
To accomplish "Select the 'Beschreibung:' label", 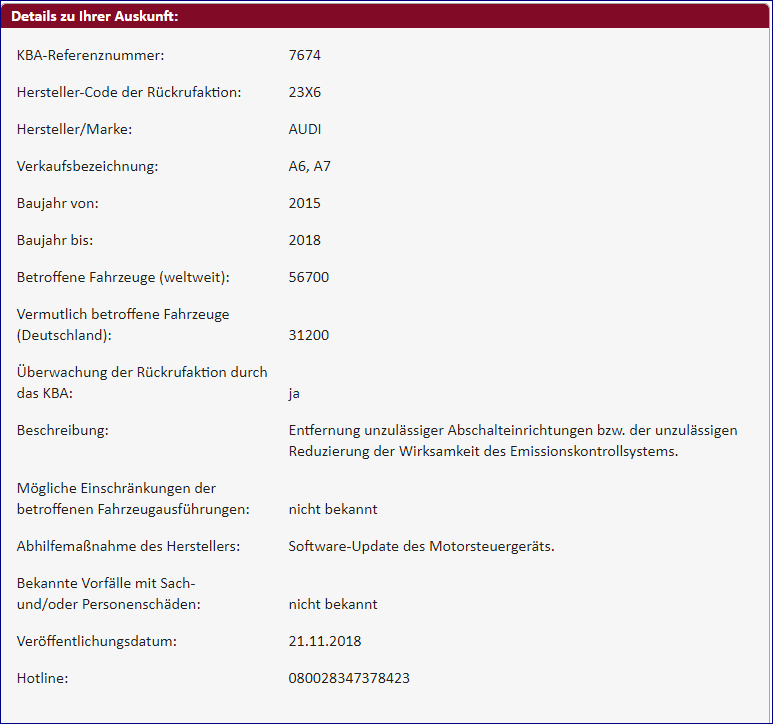I will tap(63, 430).
